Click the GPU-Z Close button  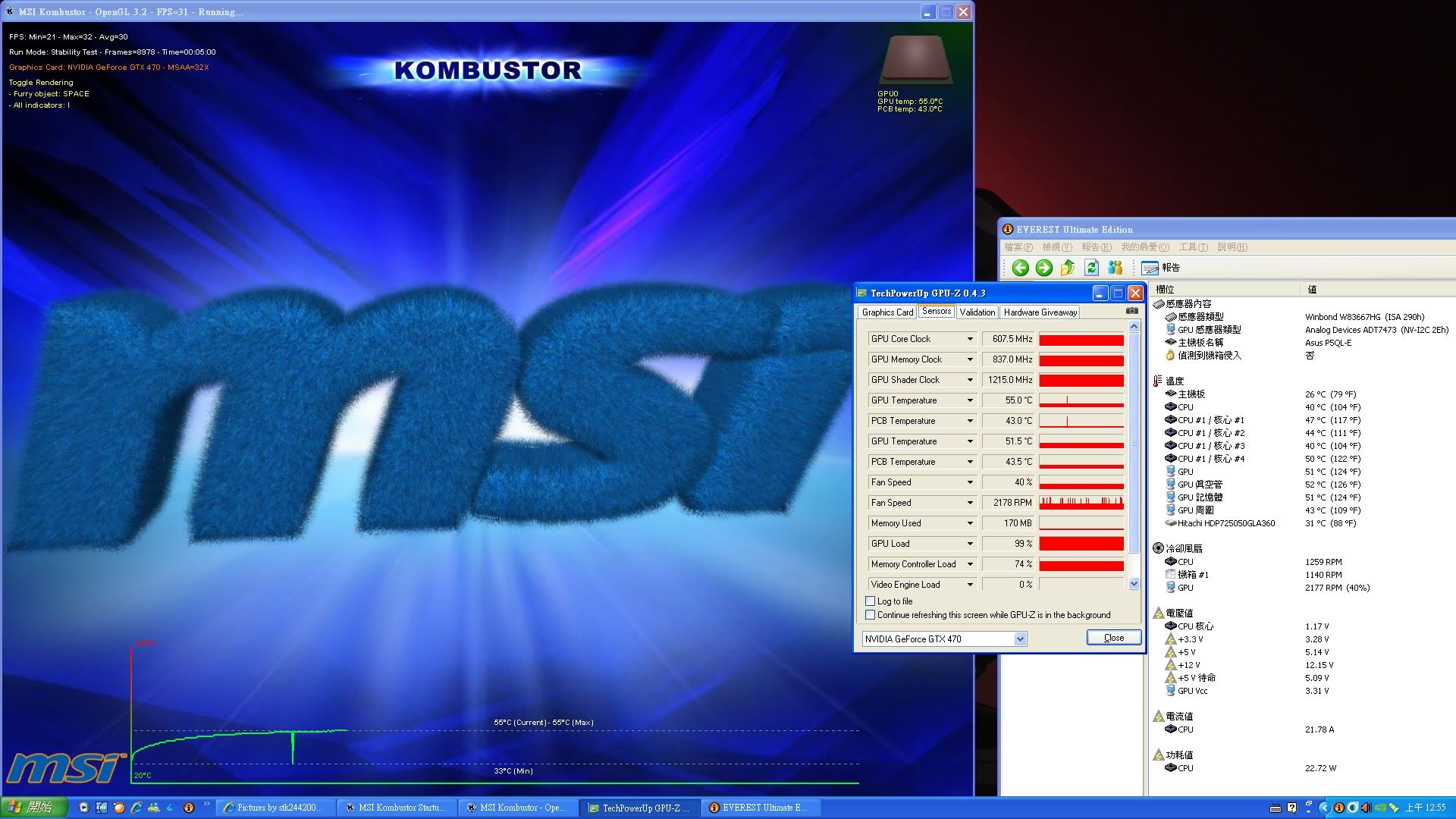pyautogui.click(x=1114, y=638)
